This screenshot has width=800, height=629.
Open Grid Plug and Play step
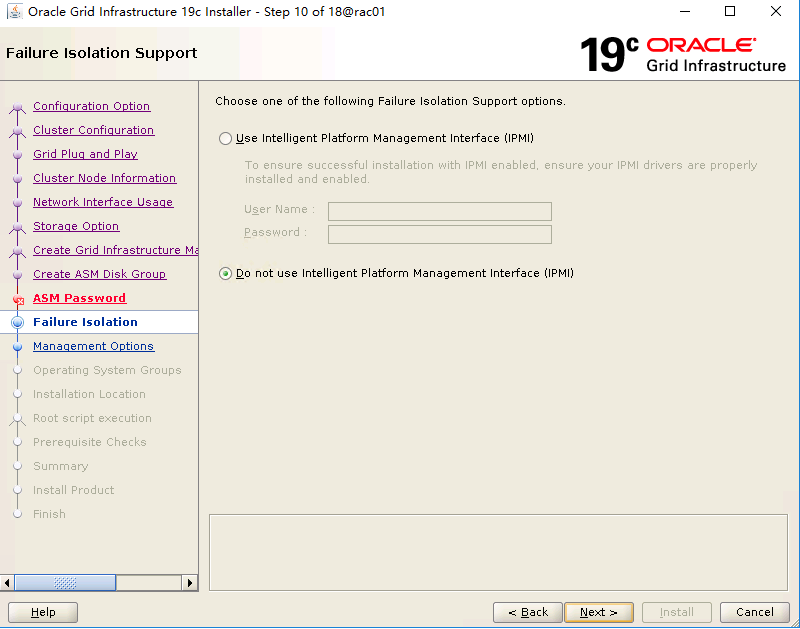tap(85, 154)
